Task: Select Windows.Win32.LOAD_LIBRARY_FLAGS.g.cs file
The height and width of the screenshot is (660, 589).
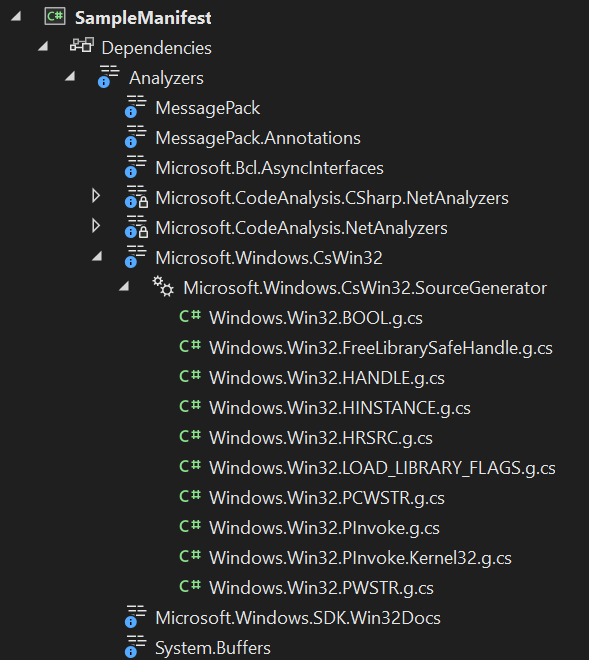Action: pos(382,468)
